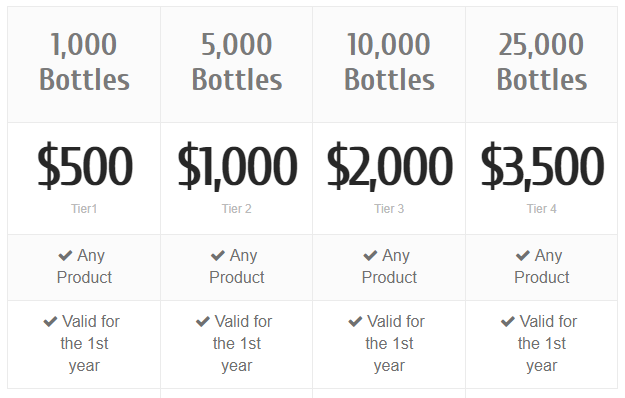
Task: Select the 5,000 Bottles heading
Action: (237, 62)
